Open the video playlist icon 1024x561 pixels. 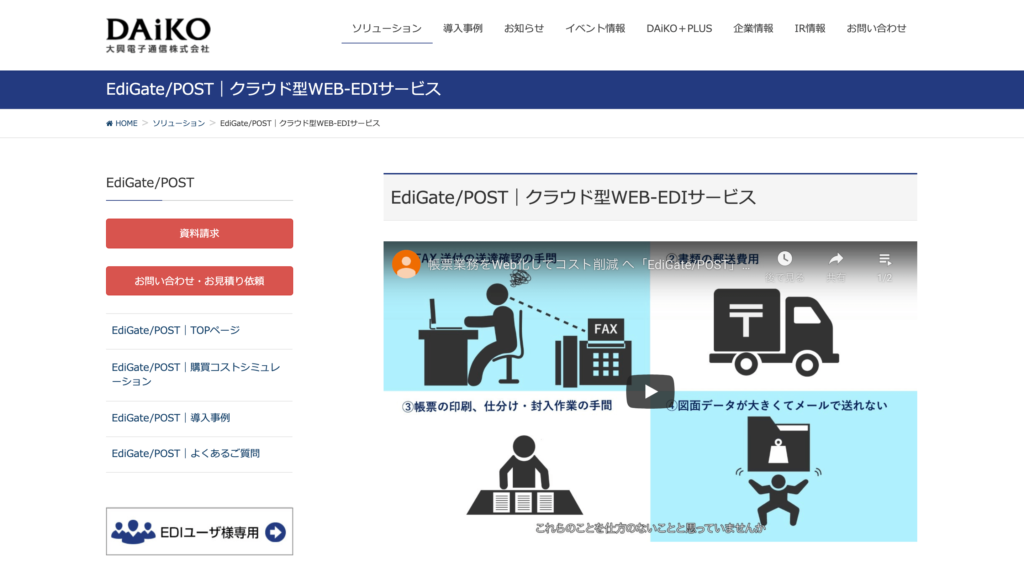click(x=885, y=259)
